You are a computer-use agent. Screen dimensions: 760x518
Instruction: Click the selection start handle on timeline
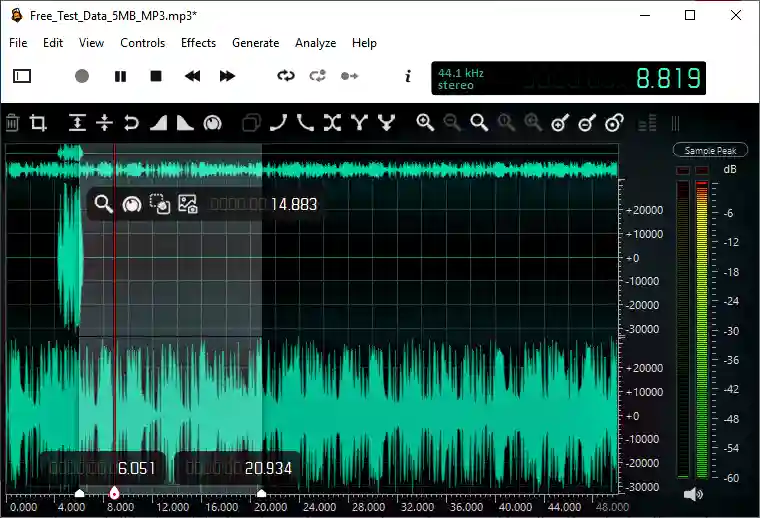pos(79,493)
